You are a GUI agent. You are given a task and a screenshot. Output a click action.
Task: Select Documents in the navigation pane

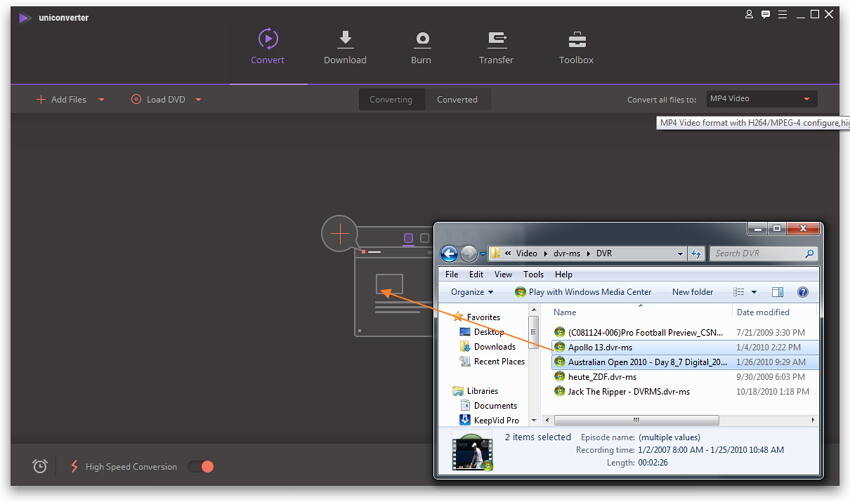click(x=488, y=406)
